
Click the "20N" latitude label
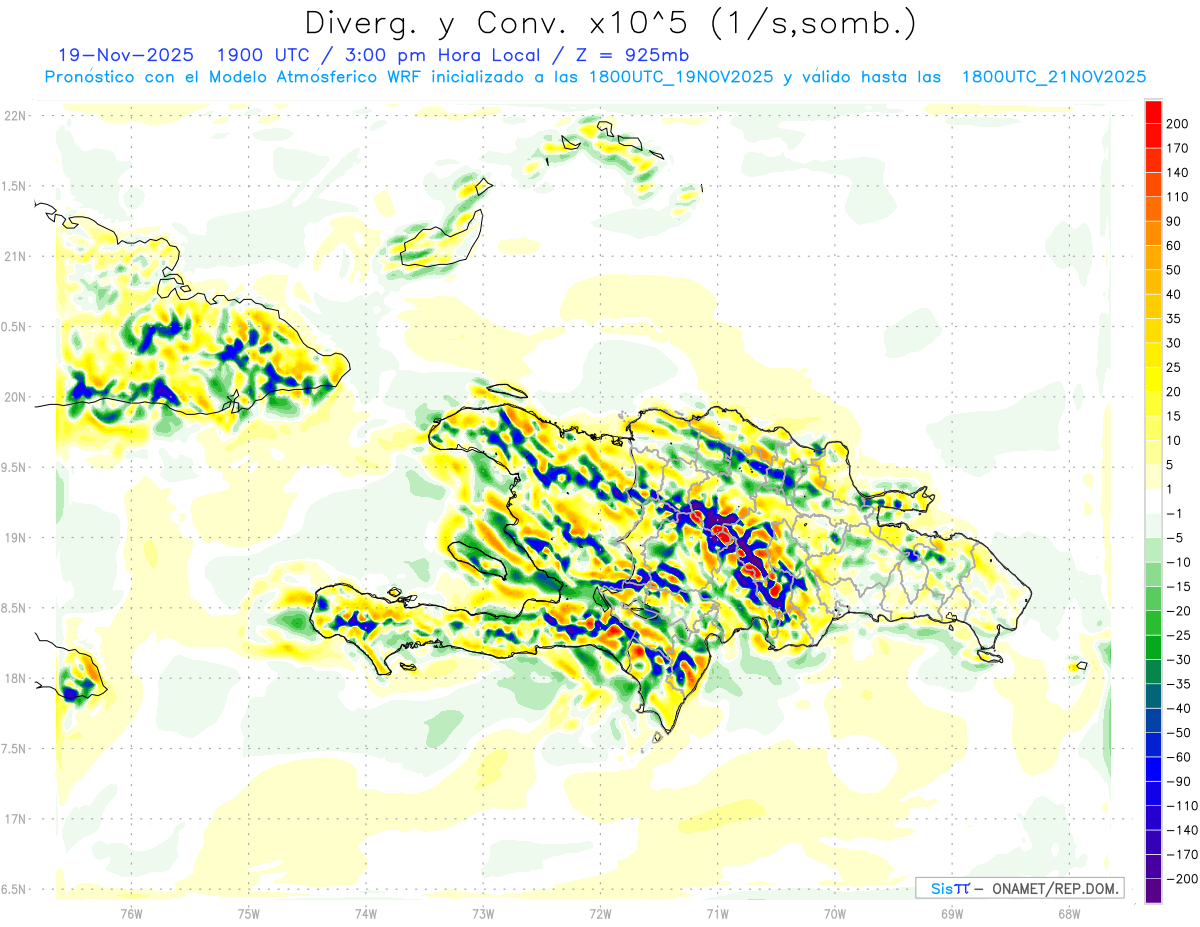[15, 397]
